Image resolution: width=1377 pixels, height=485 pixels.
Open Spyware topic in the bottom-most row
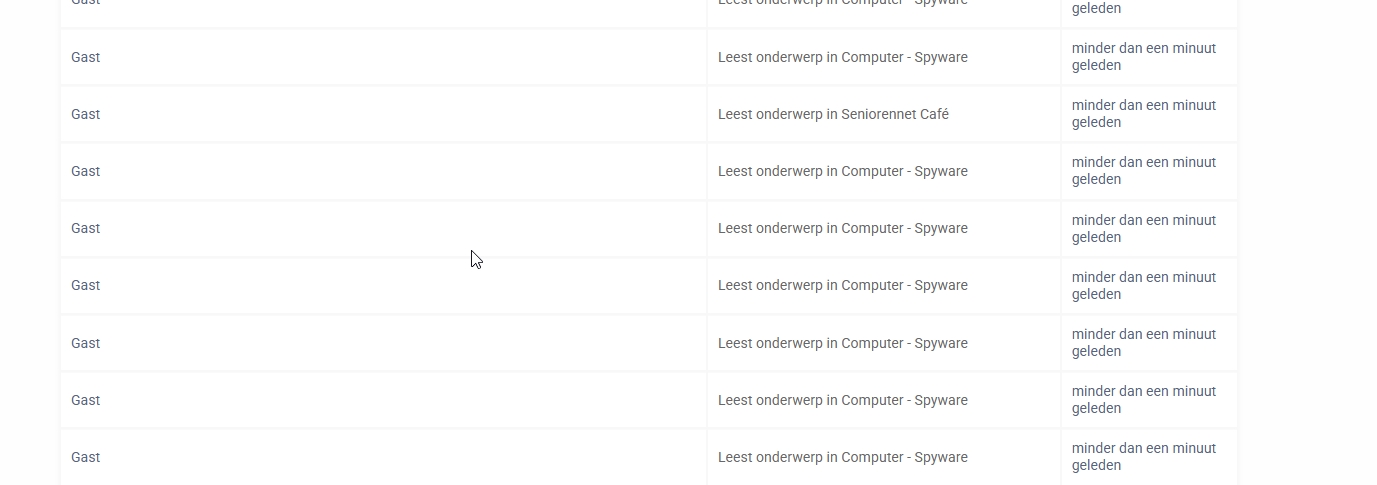click(x=842, y=457)
